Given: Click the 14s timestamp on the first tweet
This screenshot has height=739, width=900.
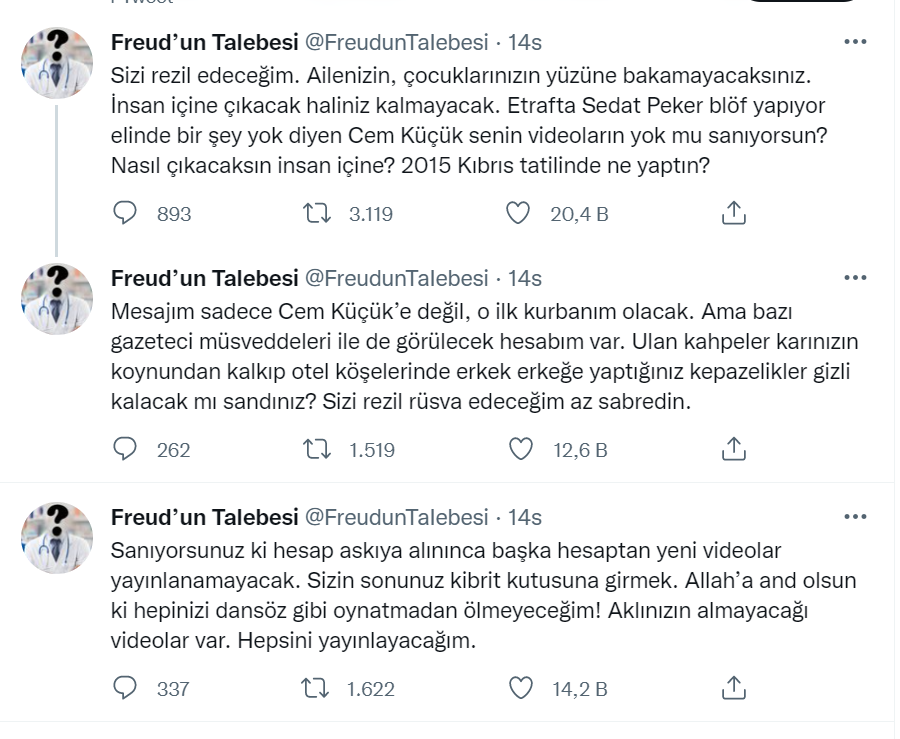Looking at the screenshot, I should pyautogui.click(x=525, y=42).
